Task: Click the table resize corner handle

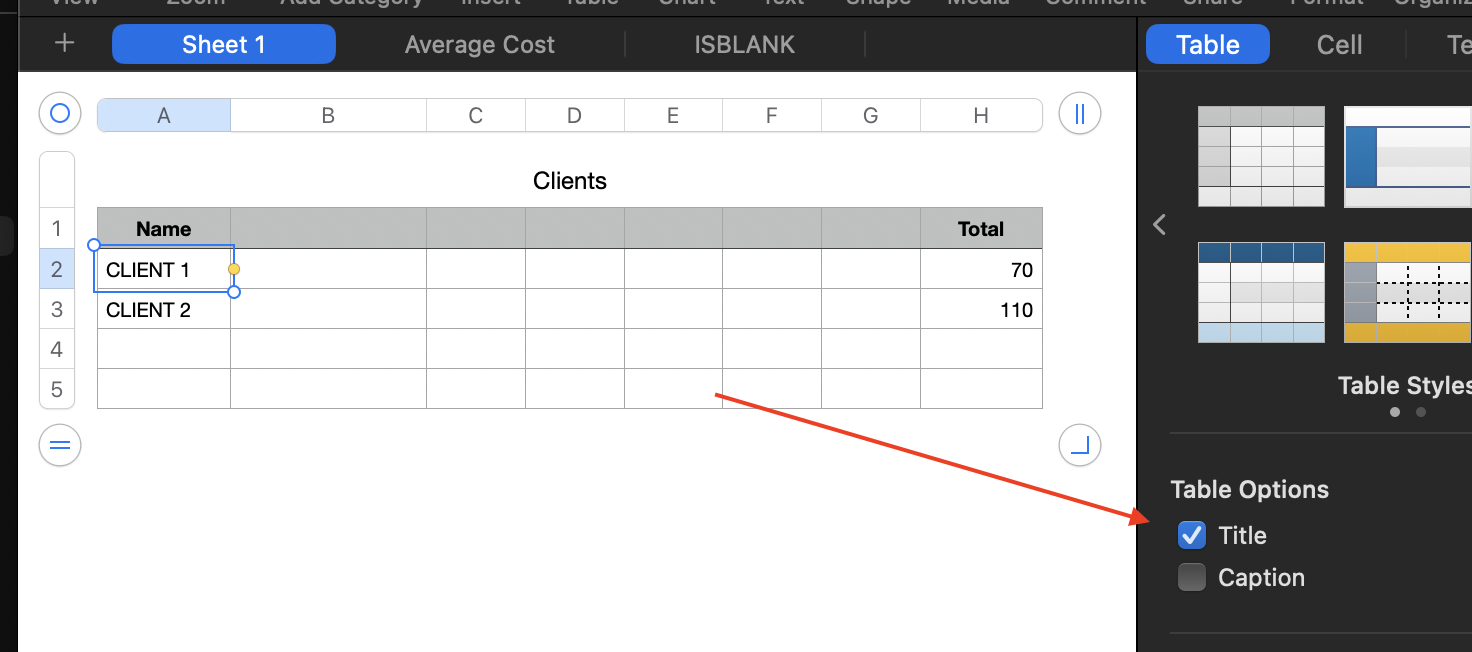Action: (x=1080, y=446)
